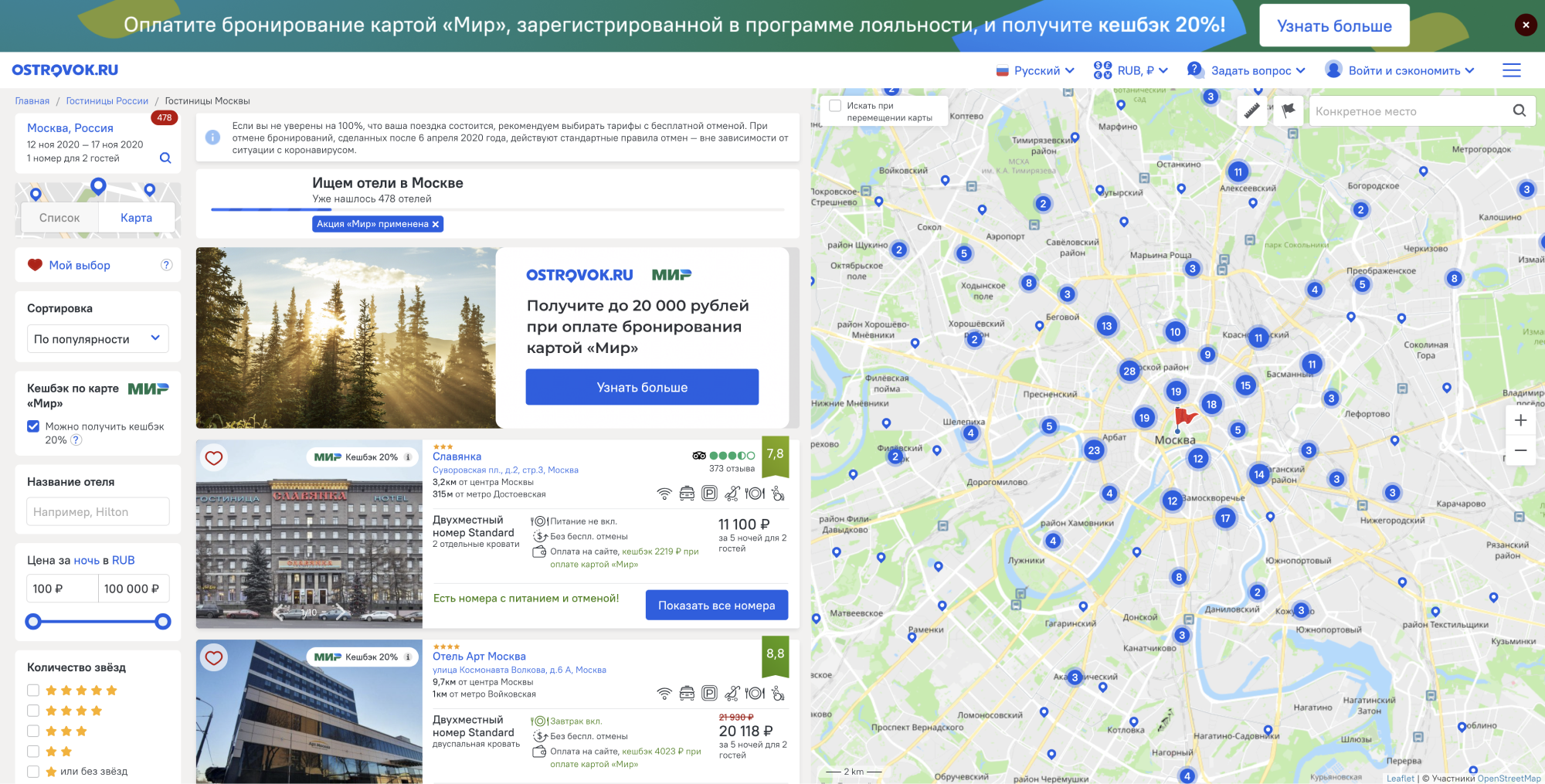Click Показать все номера for Славянка
This screenshot has height=784, width=1545.
coord(716,606)
